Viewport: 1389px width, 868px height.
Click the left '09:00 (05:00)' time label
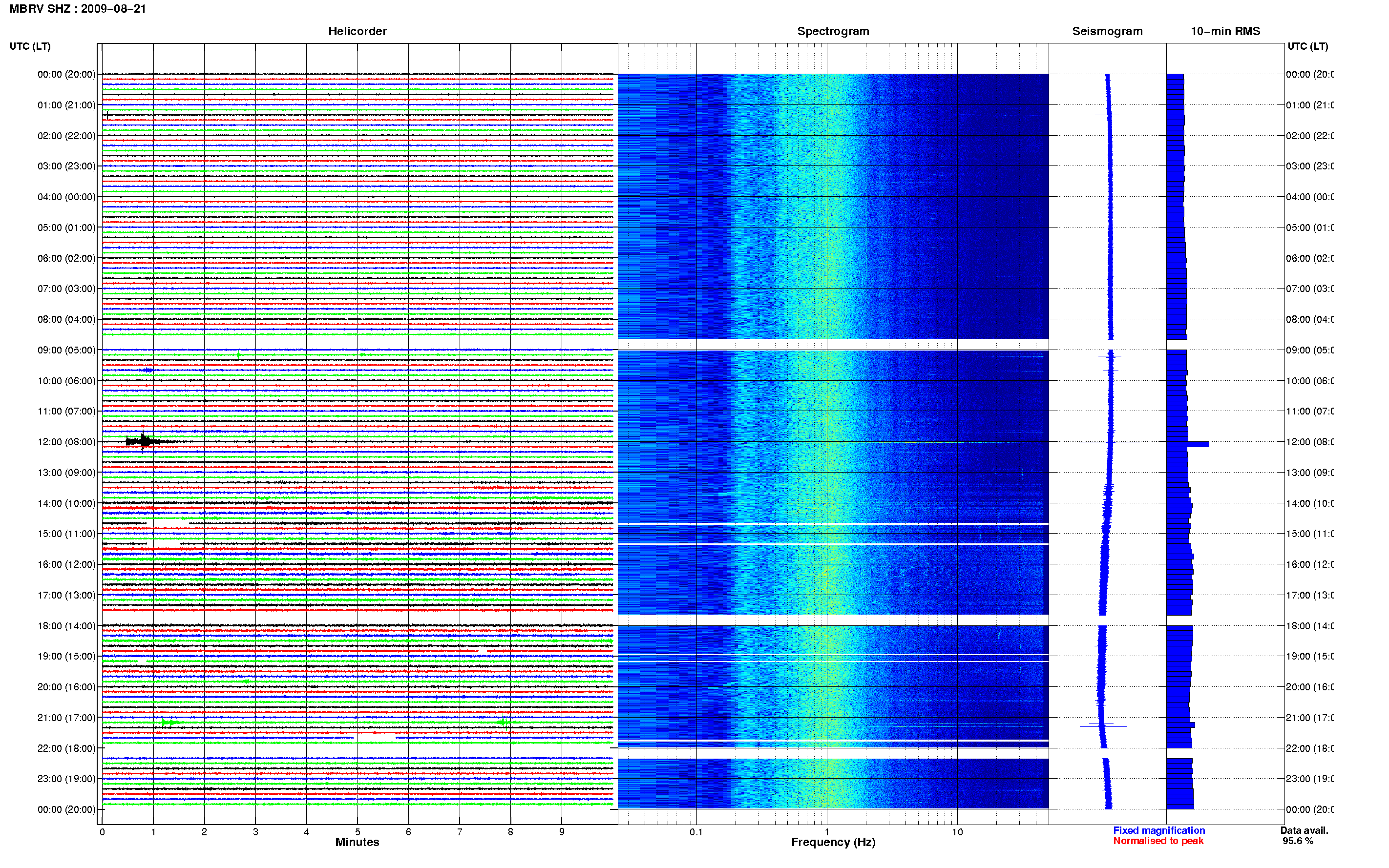(x=66, y=350)
